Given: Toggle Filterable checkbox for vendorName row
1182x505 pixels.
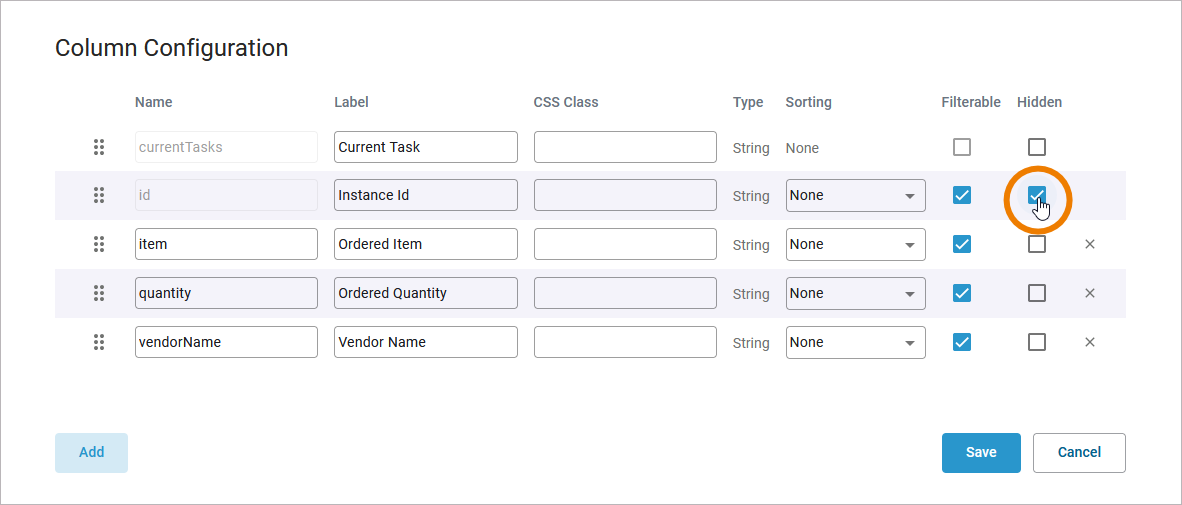Looking at the screenshot, I should [x=962, y=342].
